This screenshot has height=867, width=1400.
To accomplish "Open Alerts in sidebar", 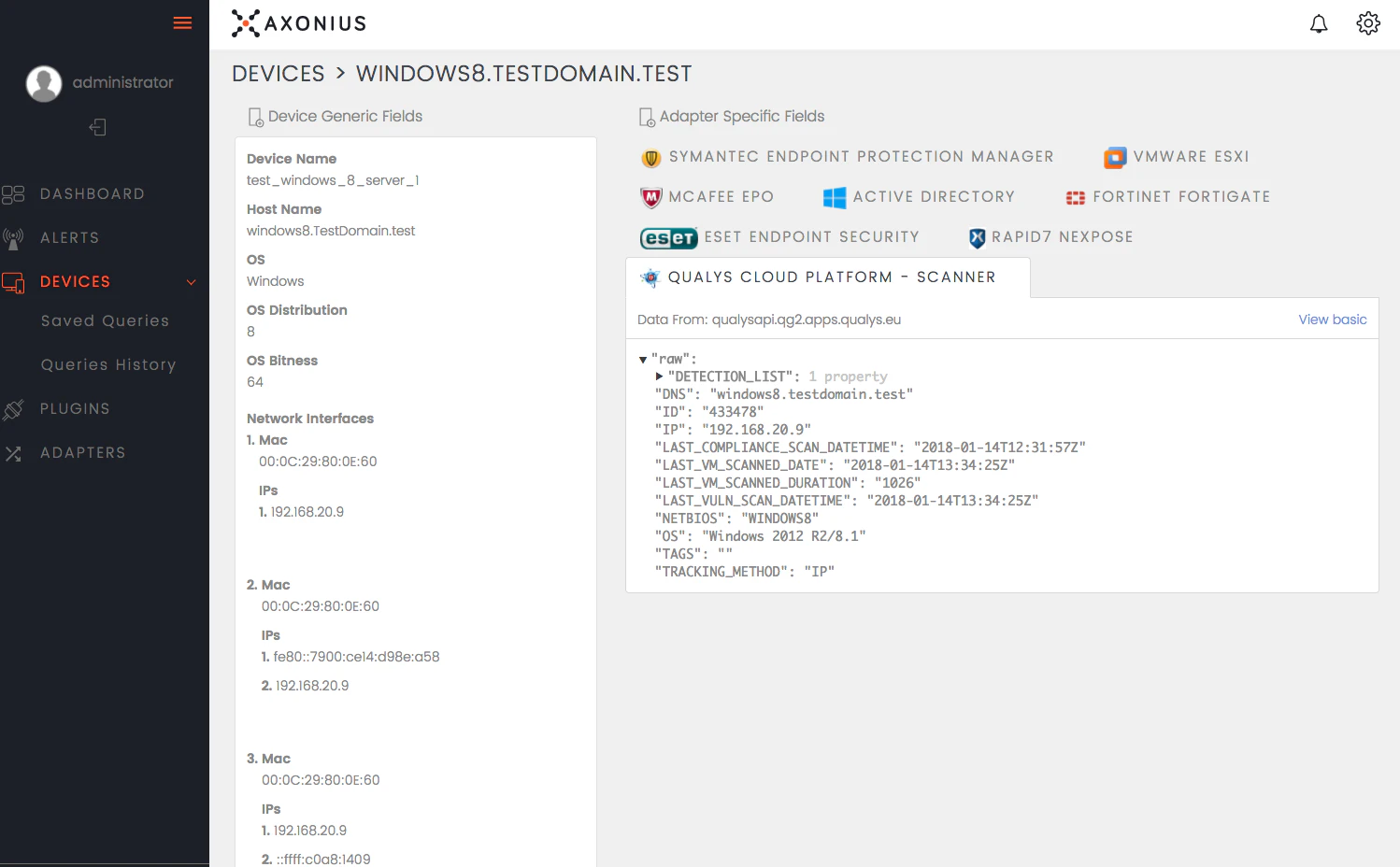I will pos(70,238).
